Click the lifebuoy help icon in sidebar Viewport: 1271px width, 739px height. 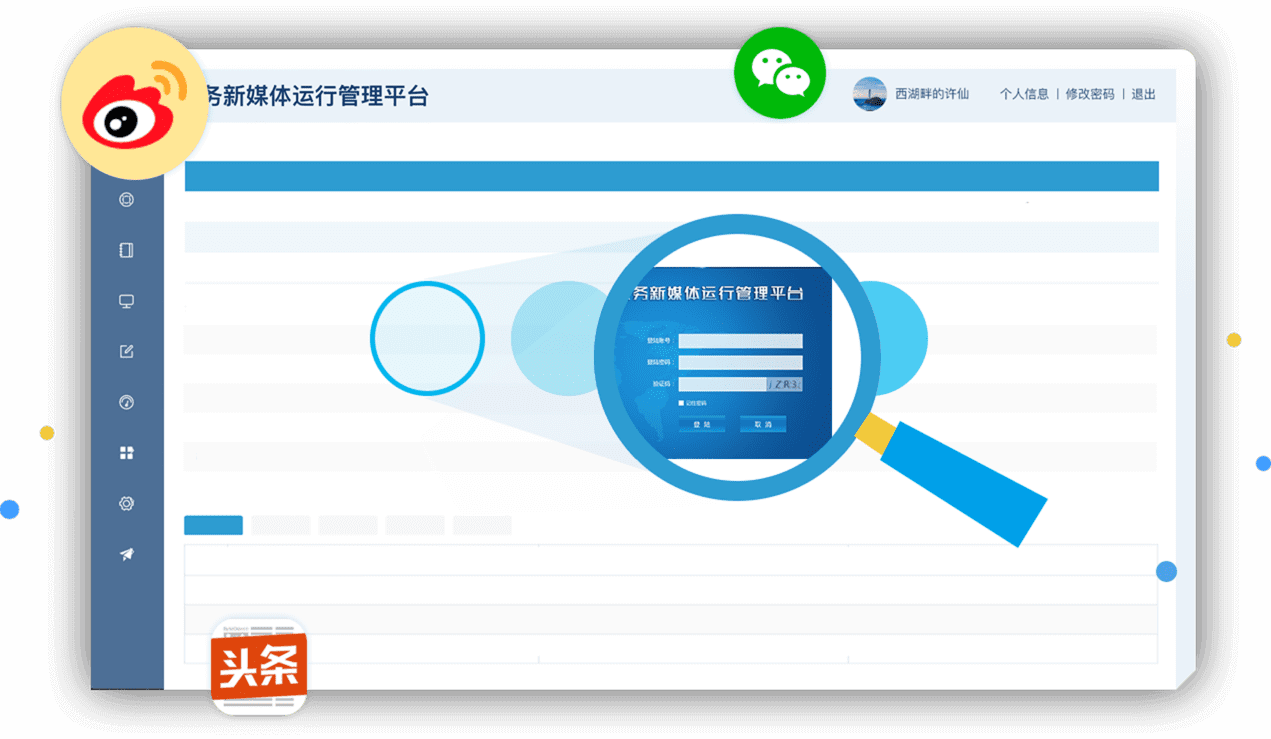[126, 199]
